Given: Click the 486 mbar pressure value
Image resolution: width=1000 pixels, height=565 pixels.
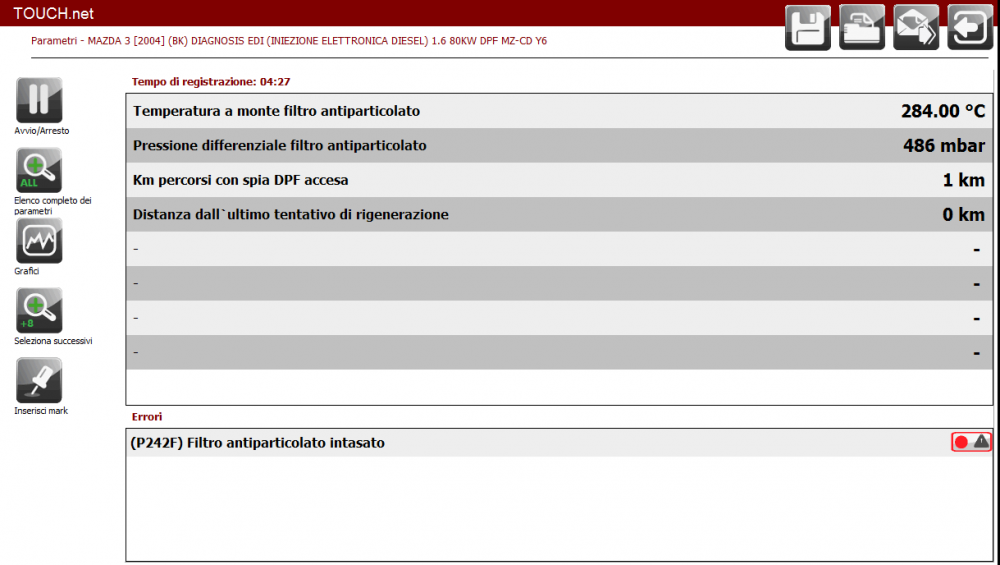Looking at the screenshot, I should 944,145.
